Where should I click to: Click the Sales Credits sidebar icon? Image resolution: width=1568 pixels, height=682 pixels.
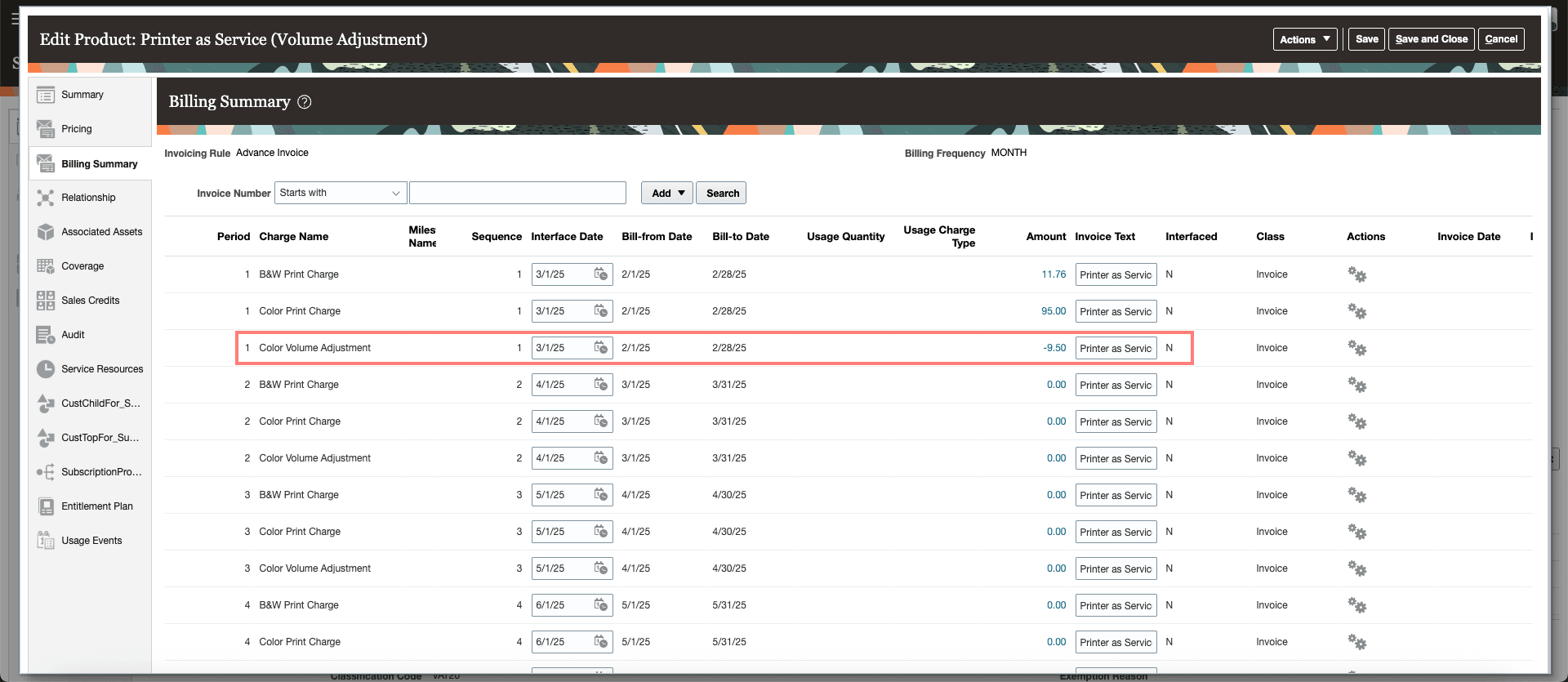click(46, 301)
